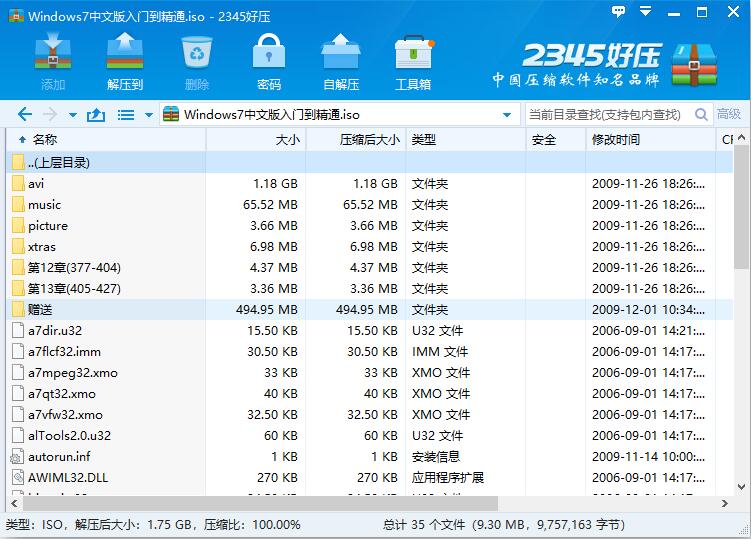Go back with the left arrow

pyautogui.click(x=25, y=115)
